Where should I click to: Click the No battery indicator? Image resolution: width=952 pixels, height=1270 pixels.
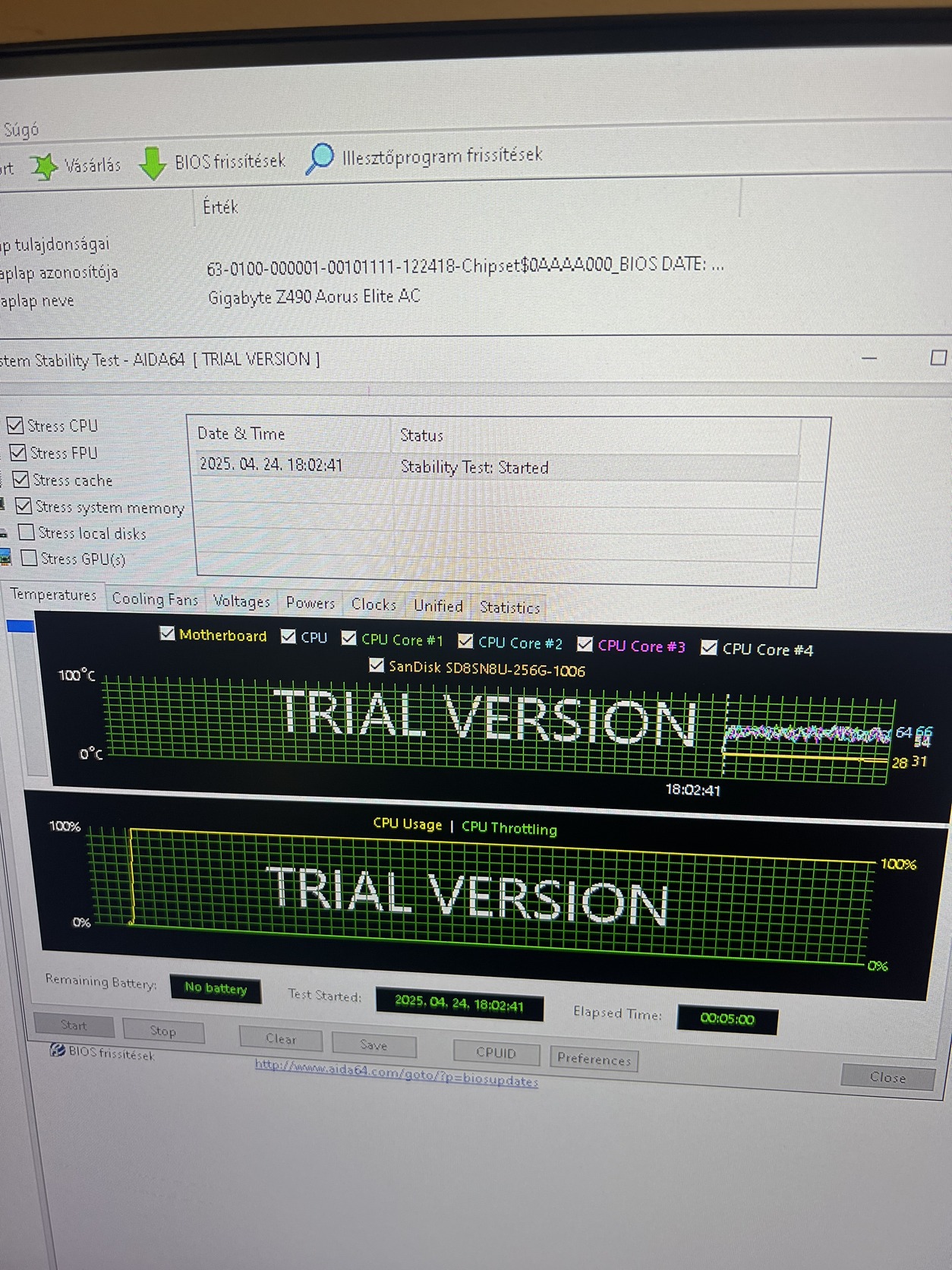click(216, 987)
